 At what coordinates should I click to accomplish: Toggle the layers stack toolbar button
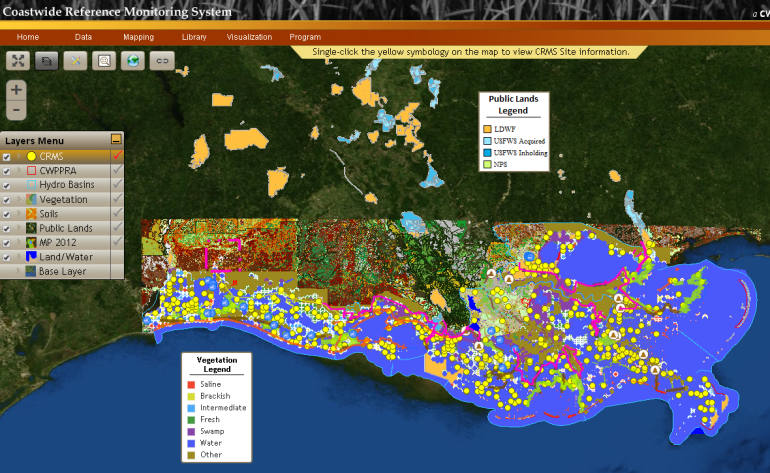click(47, 61)
